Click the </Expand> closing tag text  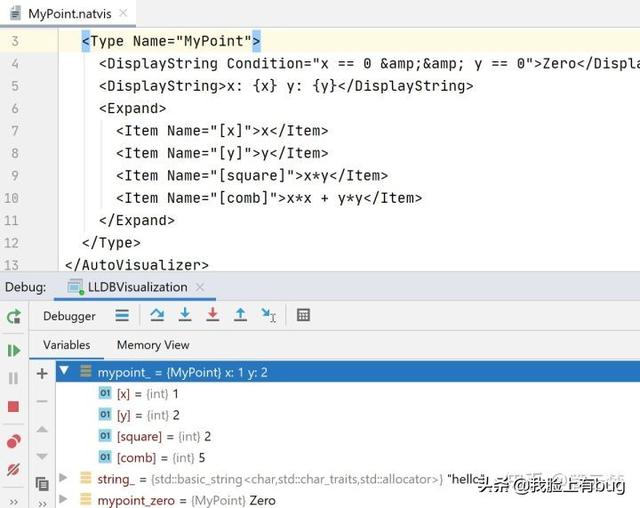[x=137, y=221]
